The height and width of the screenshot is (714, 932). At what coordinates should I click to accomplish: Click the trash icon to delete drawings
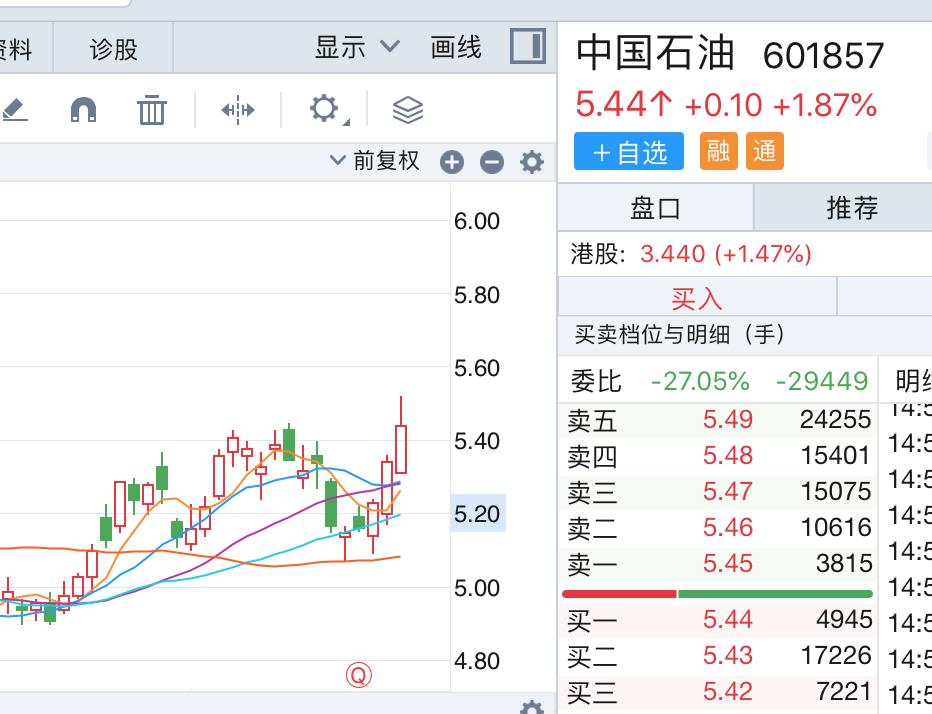(151, 112)
